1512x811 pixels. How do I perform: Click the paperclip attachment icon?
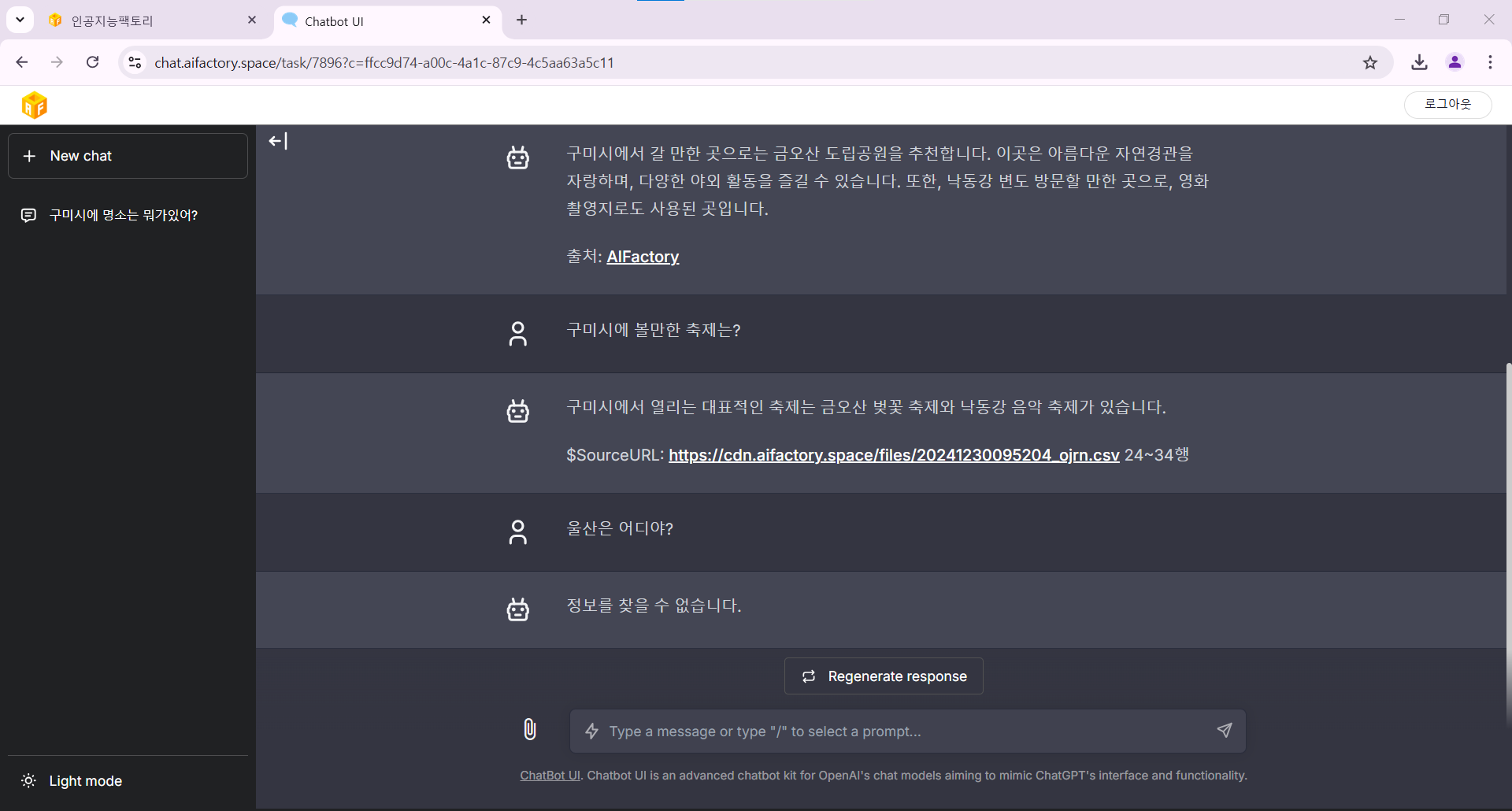(530, 730)
